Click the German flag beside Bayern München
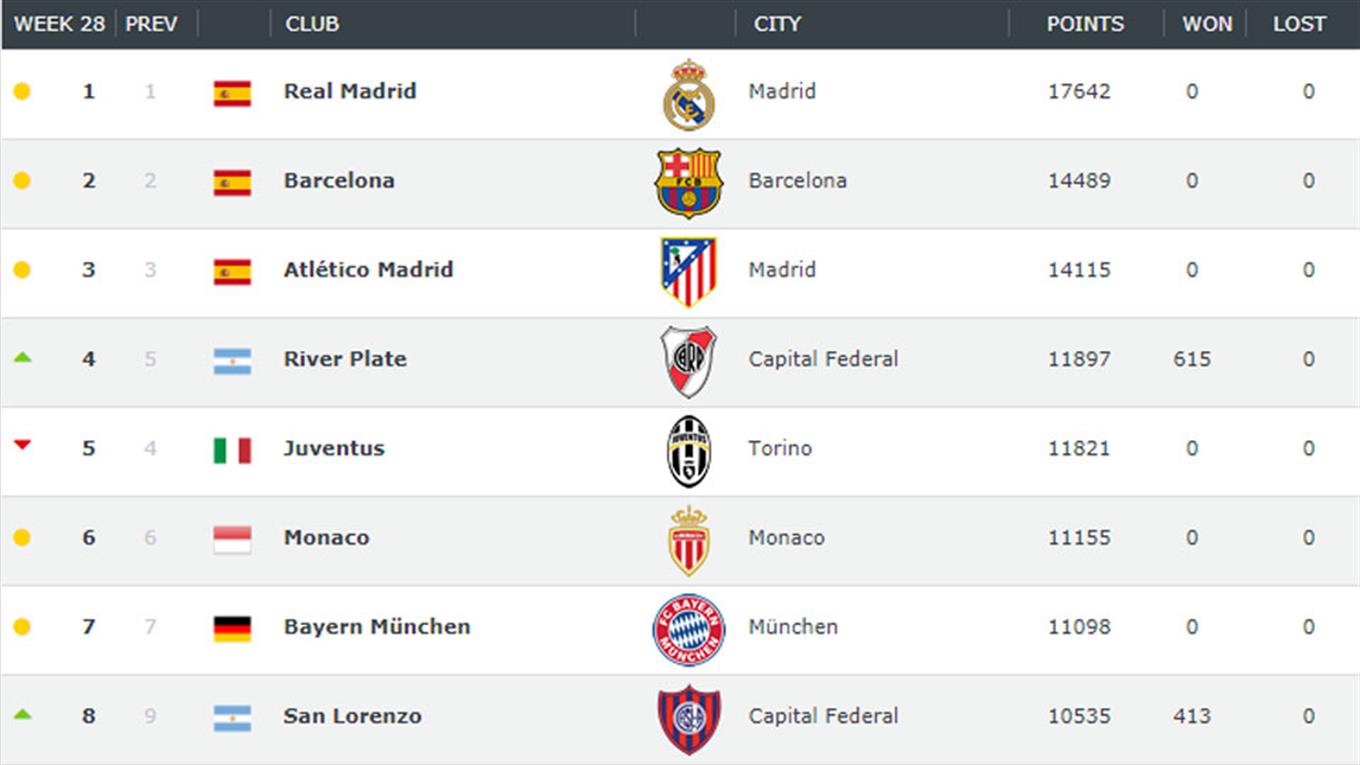 [232, 628]
